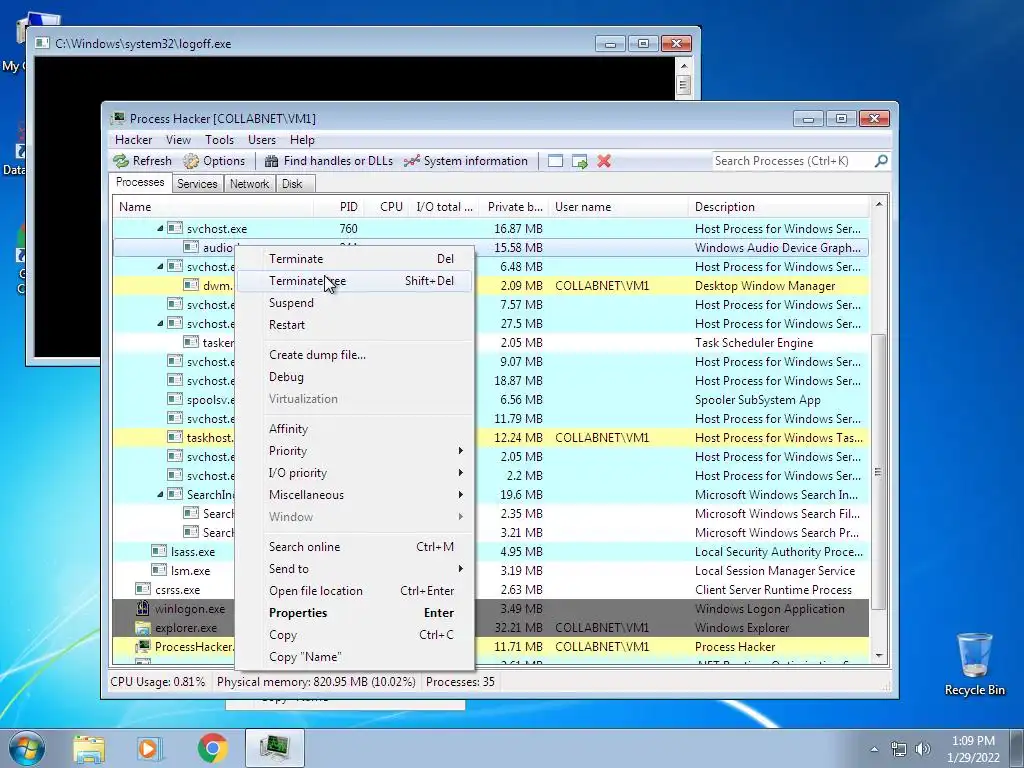The width and height of the screenshot is (1024, 768).
Task: Click the clock in the taskbar
Action: pyautogui.click(x=973, y=749)
